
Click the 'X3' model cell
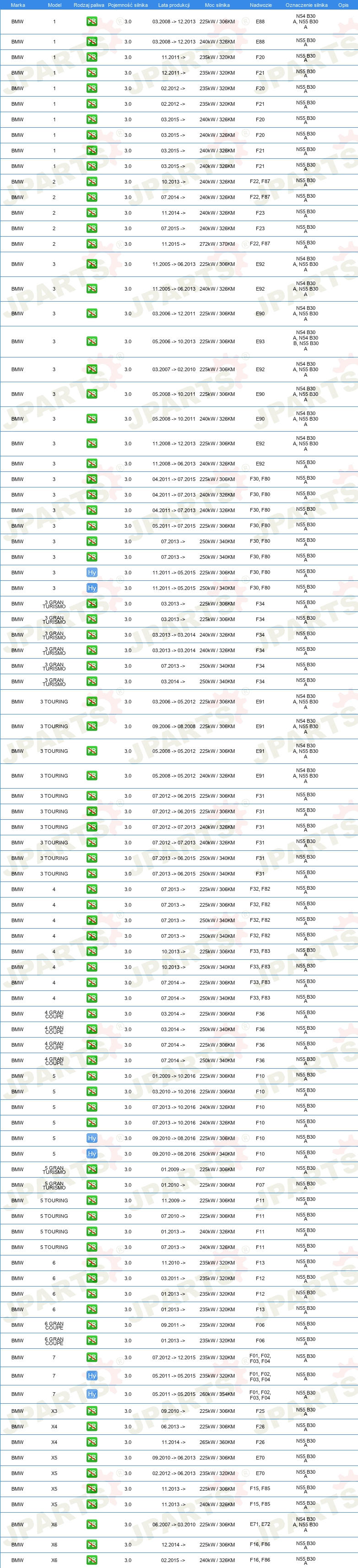54,1411
